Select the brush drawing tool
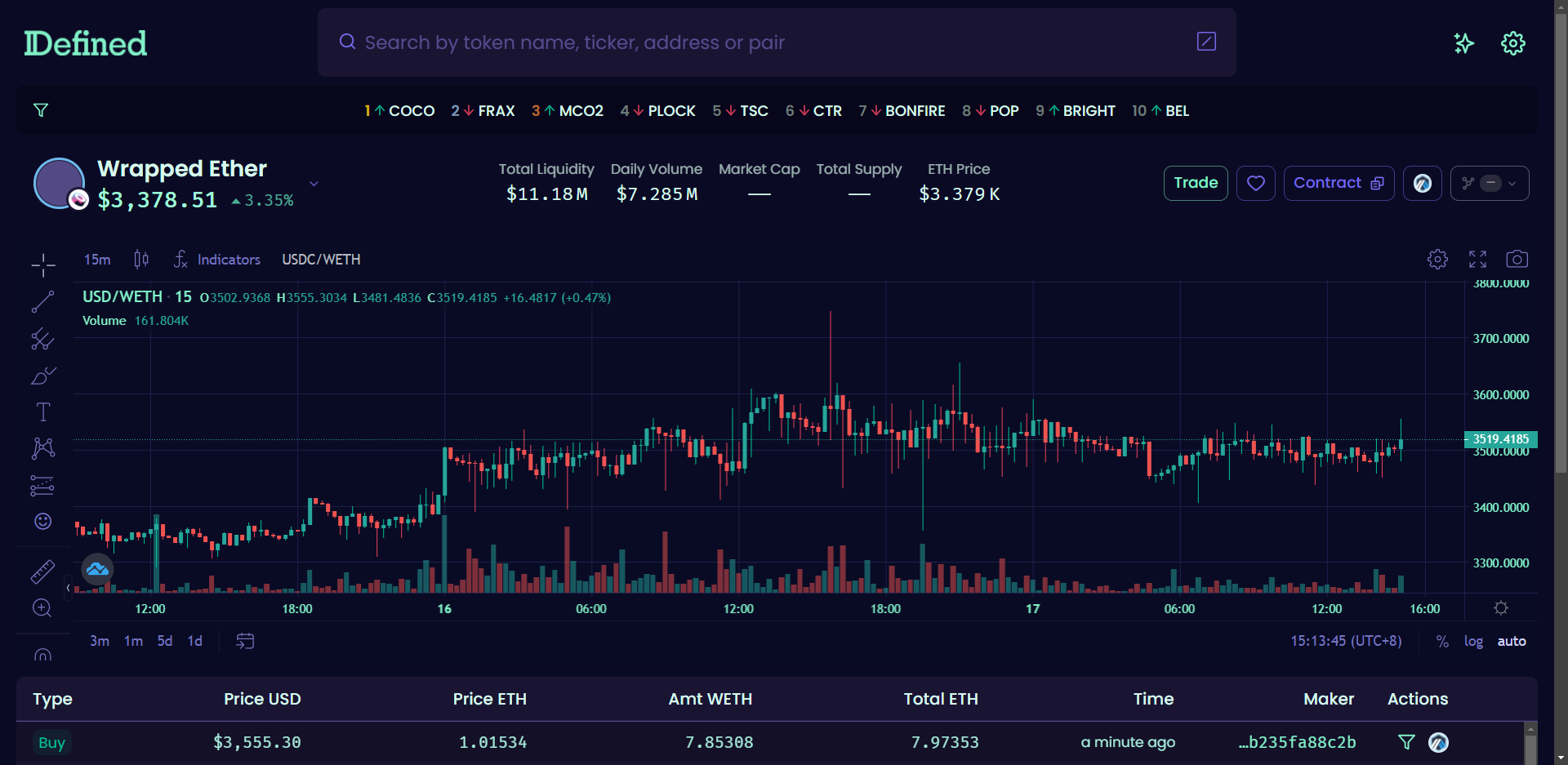Screen dimensions: 1568x765 coord(43,376)
